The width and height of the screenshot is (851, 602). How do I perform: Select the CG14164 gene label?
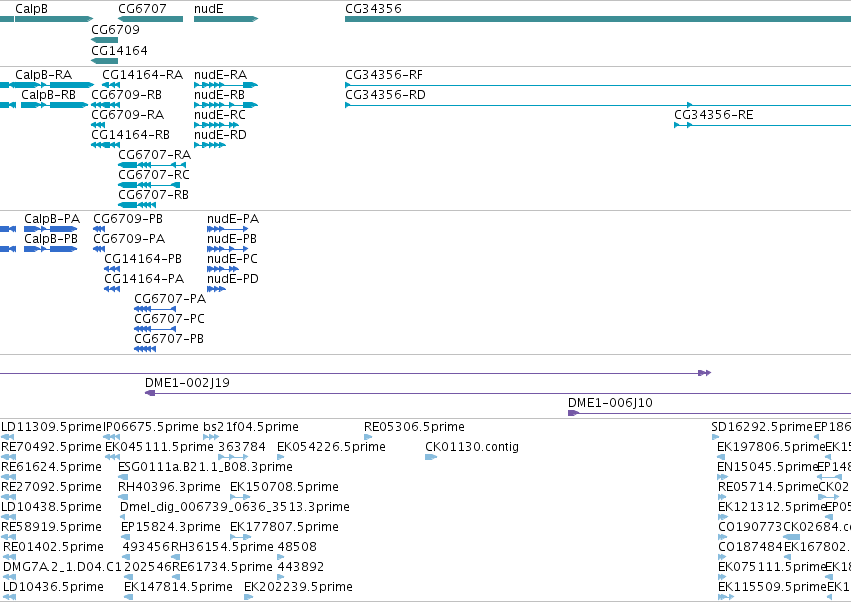119,50
